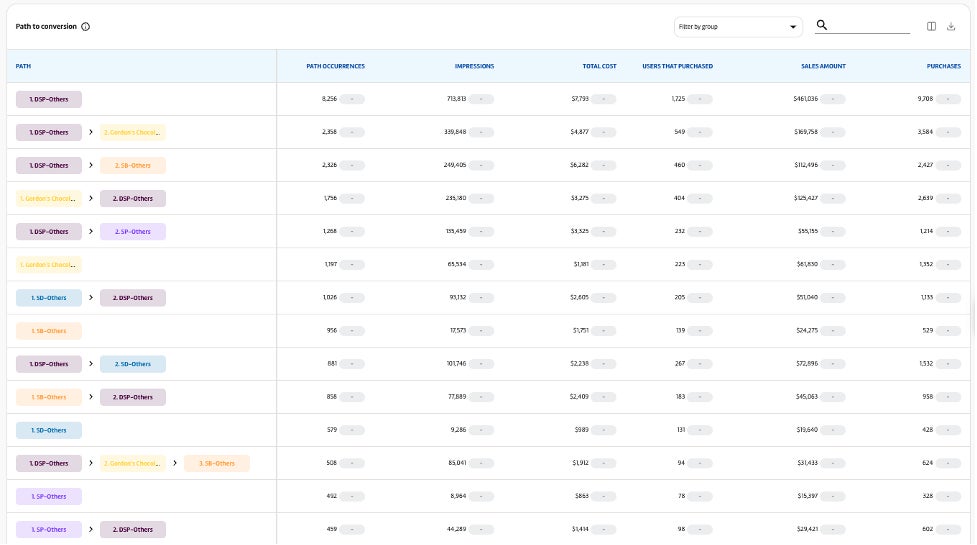Click the purple 2. SP-Others path chip
This screenshot has width=977, height=545.
(132, 232)
